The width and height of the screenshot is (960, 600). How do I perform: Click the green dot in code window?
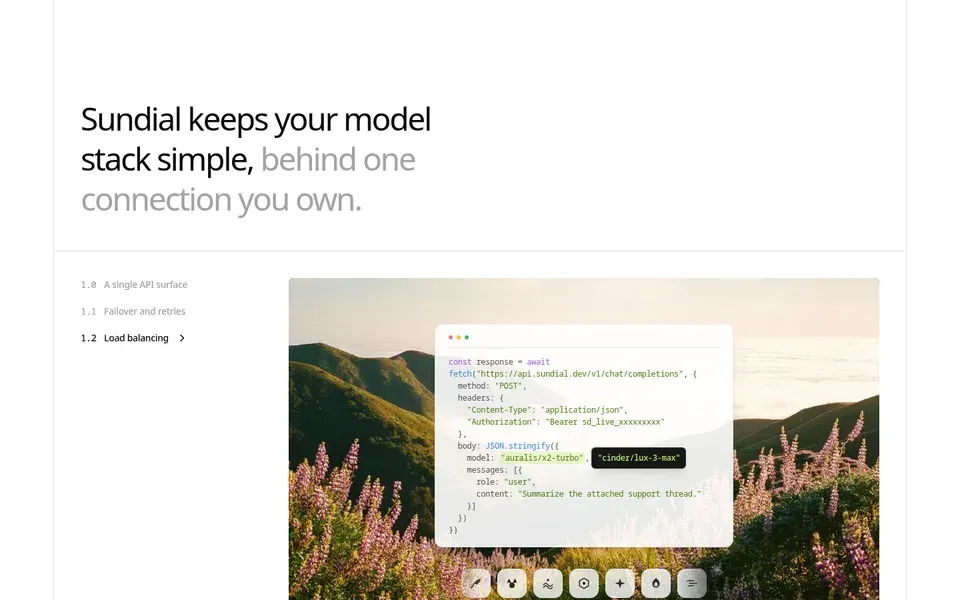click(x=467, y=337)
